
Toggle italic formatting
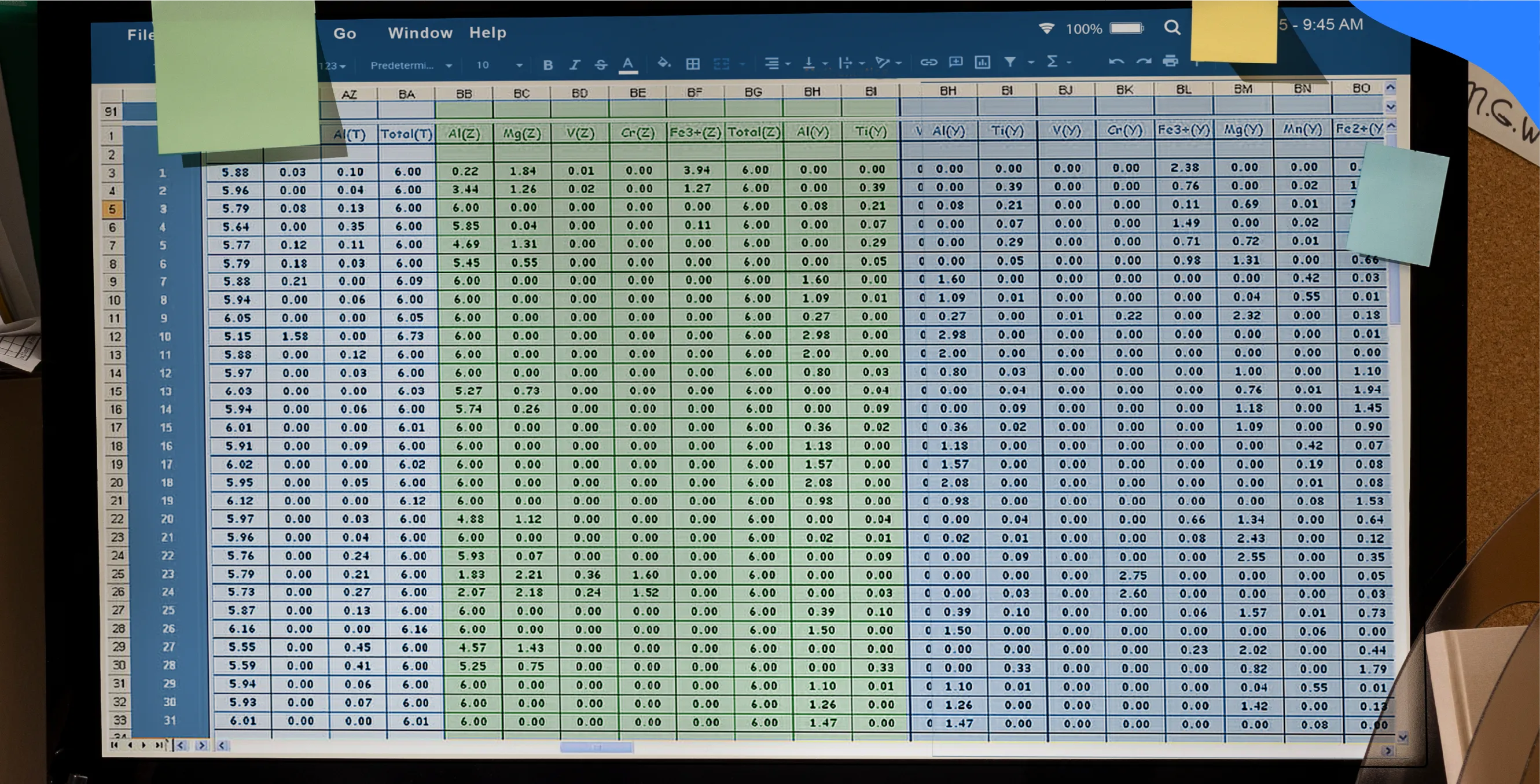pyautogui.click(x=575, y=65)
